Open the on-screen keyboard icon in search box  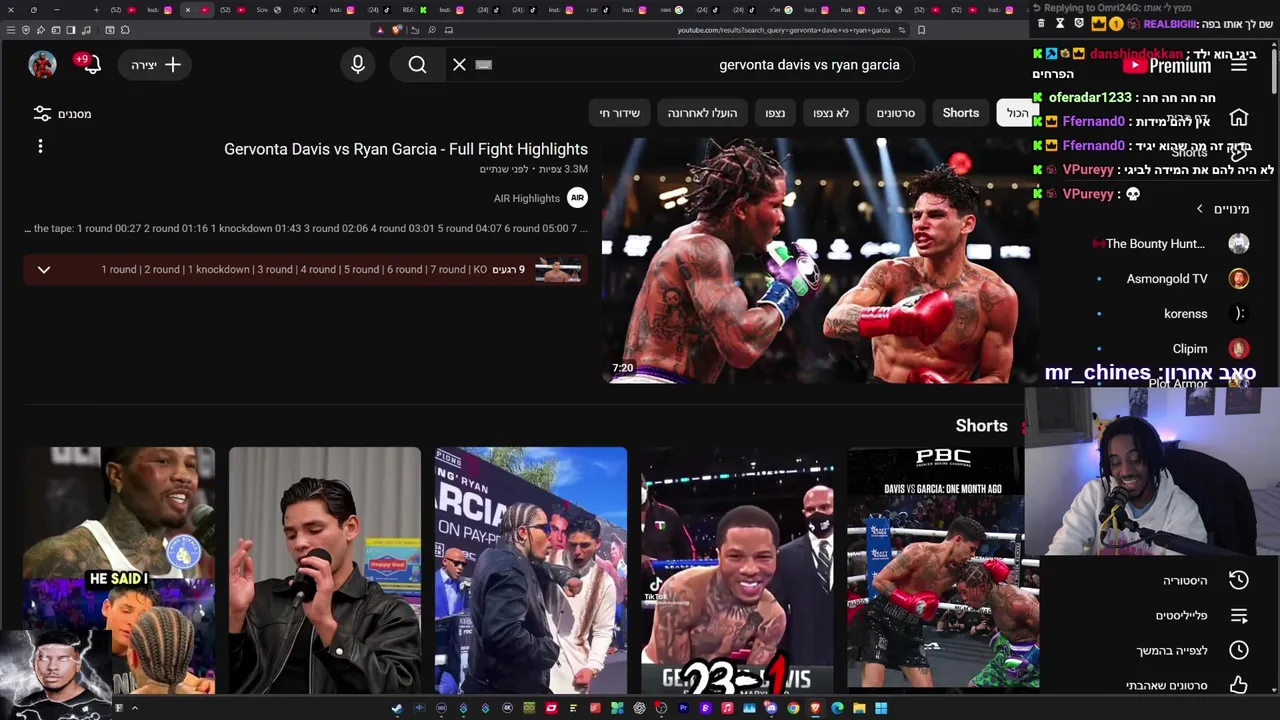coord(484,64)
